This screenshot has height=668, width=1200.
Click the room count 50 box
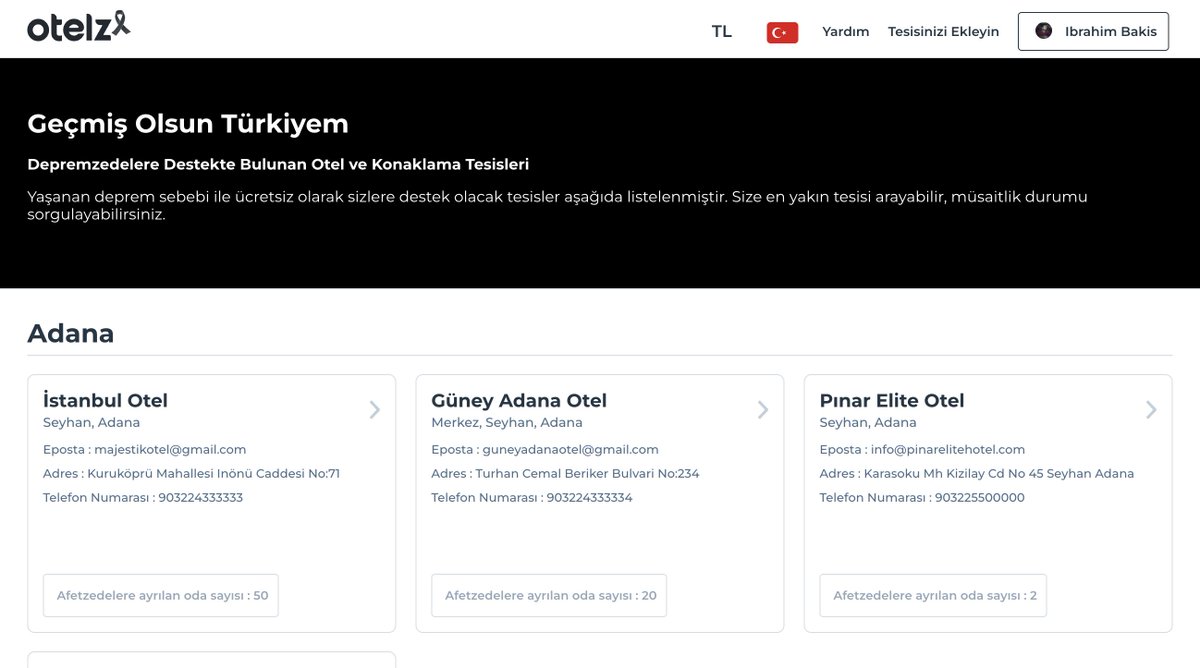pos(161,595)
